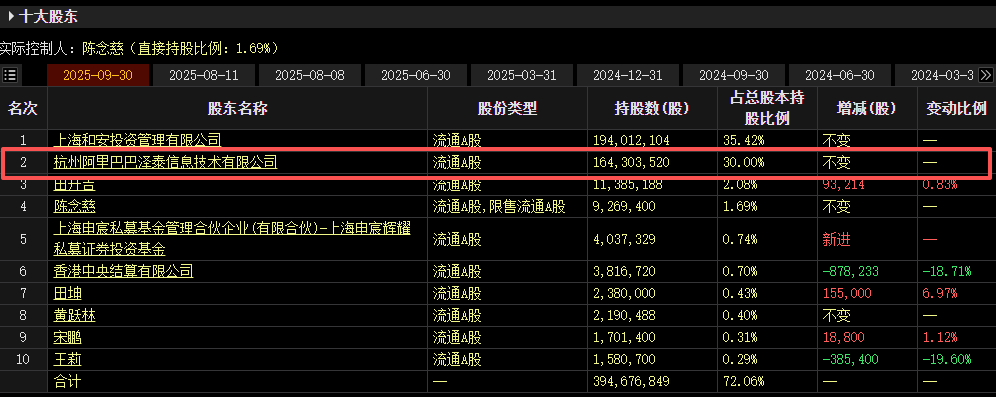The image size is (996, 397).
Task: Click the 实际控制人 陈念慈 info line
Action: point(139,48)
